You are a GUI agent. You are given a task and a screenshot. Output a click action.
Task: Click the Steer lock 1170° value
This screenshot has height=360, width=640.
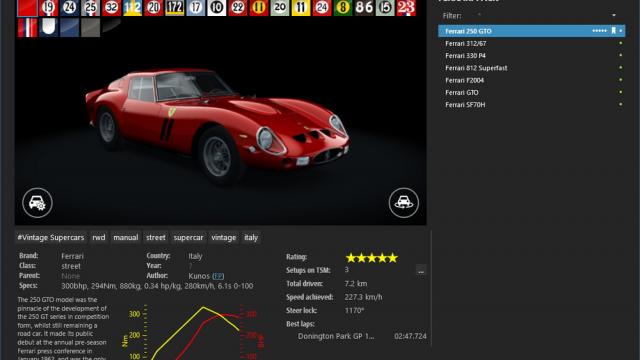354,311
